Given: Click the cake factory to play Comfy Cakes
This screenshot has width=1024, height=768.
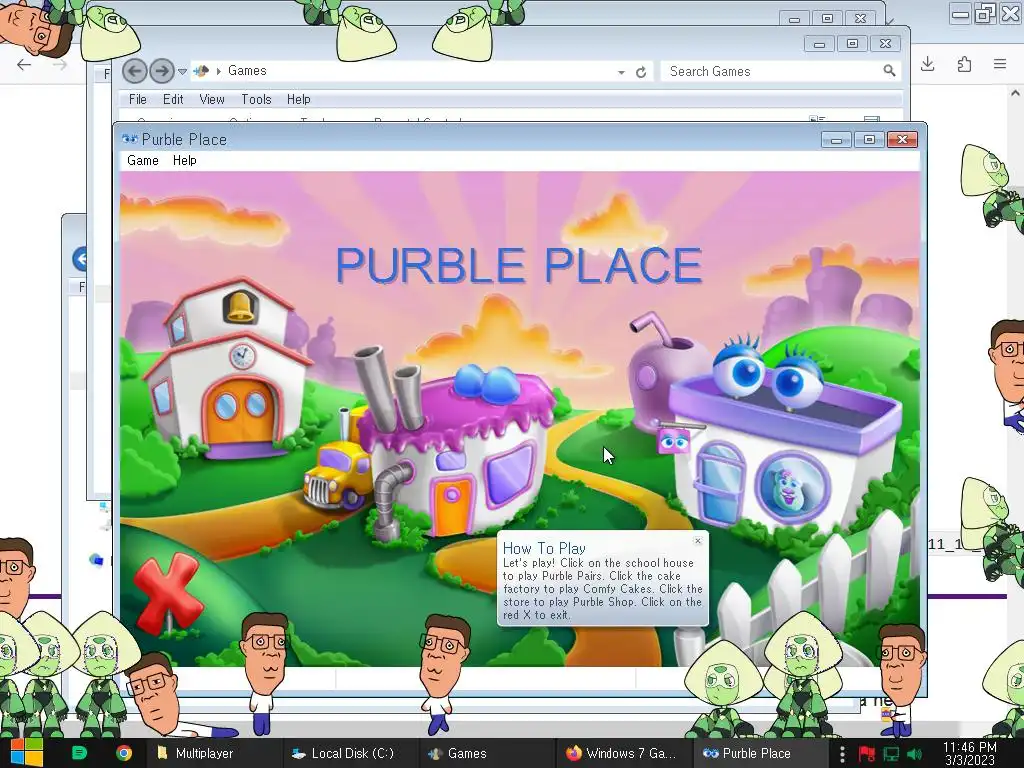Looking at the screenshot, I should 457,451.
